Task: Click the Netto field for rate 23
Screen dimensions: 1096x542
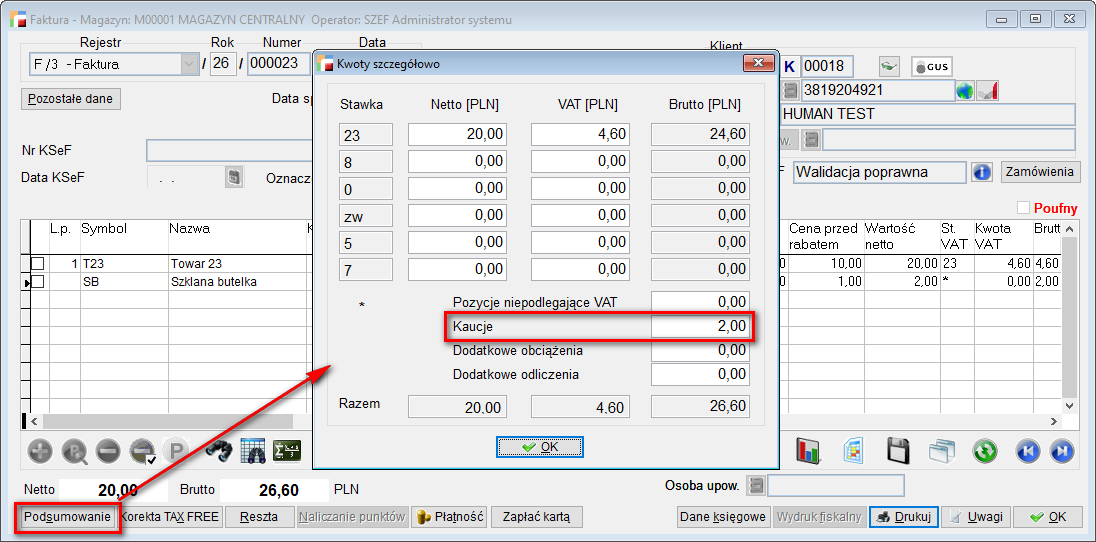Action: point(457,134)
